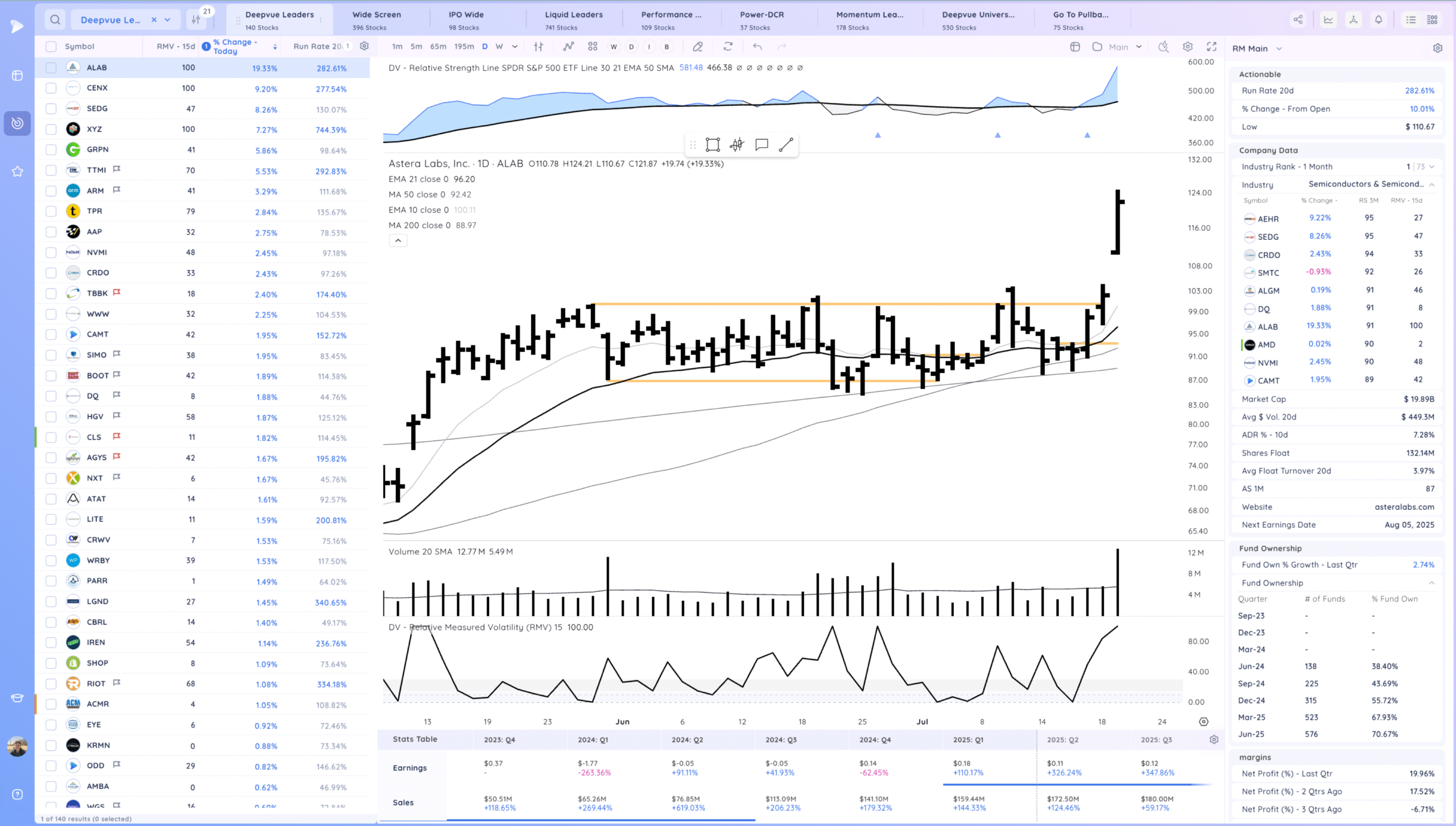Click the eraser tool in the chart toolbar
Image resolution: width=1456 pixels, height=826 pixels.
[x=698, y=47]
